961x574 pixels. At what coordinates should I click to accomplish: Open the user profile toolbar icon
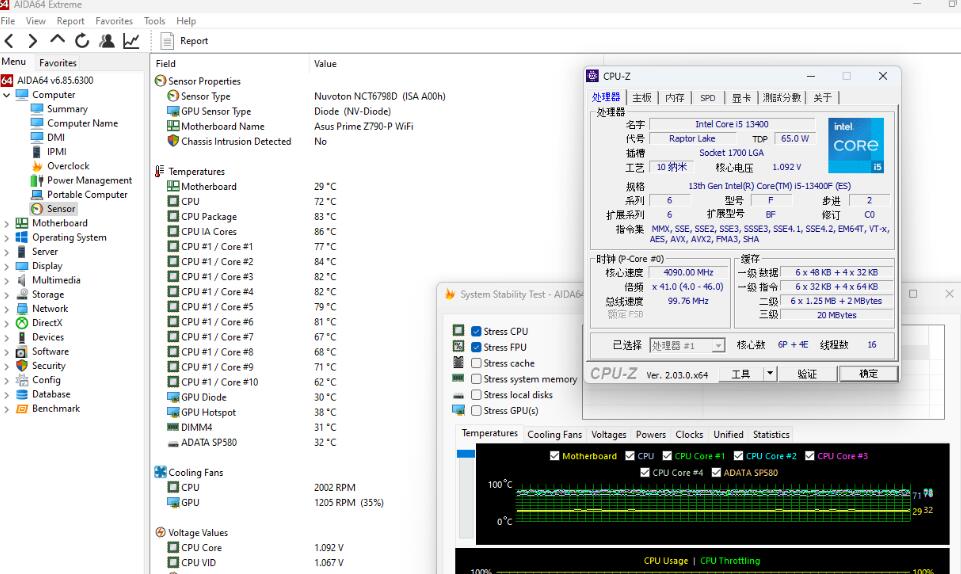[x=107, y=41]
